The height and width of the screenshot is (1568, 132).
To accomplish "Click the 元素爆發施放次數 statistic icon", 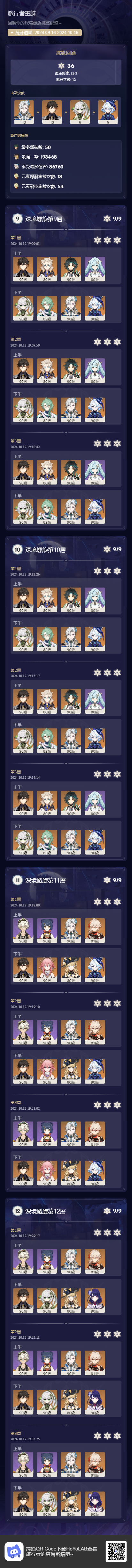I will coord(17,176).
